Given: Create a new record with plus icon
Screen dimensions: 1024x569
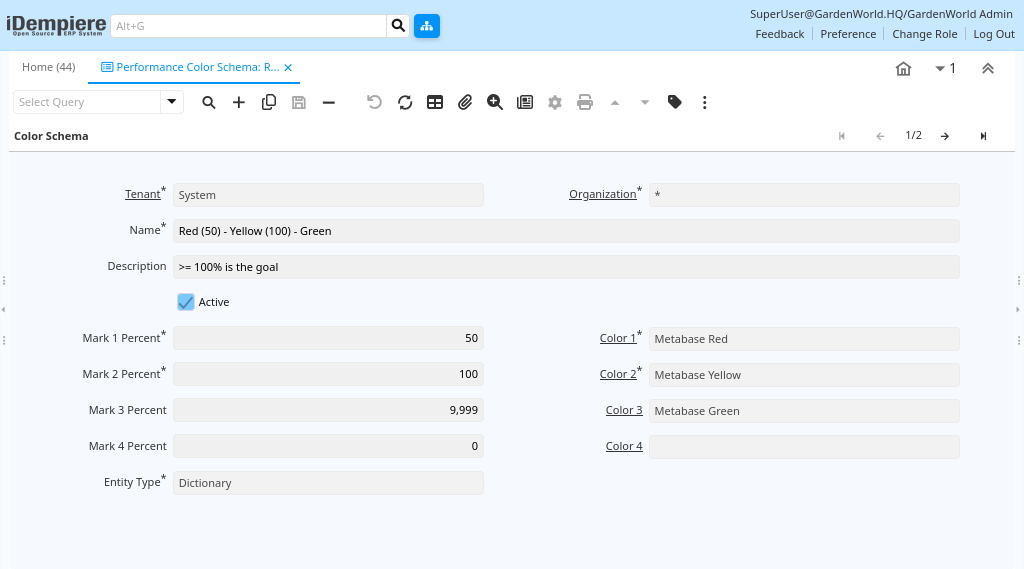Looking at the screenshot, I should point(238,103).
